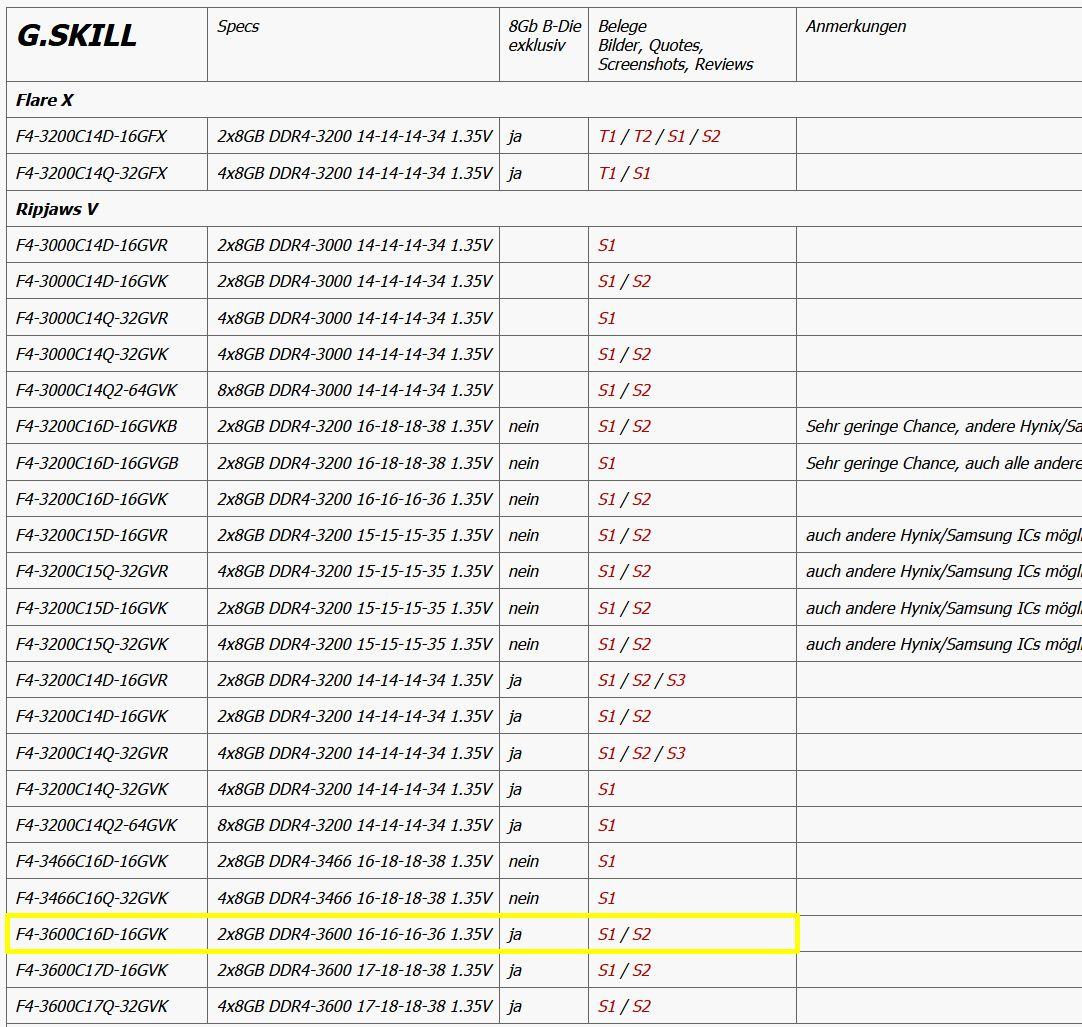Screen dimensions: 1082x1027
Task: Click model name F4-3200C16D-16GVKB
Action: pyautogui.click(x=97, y=426)
